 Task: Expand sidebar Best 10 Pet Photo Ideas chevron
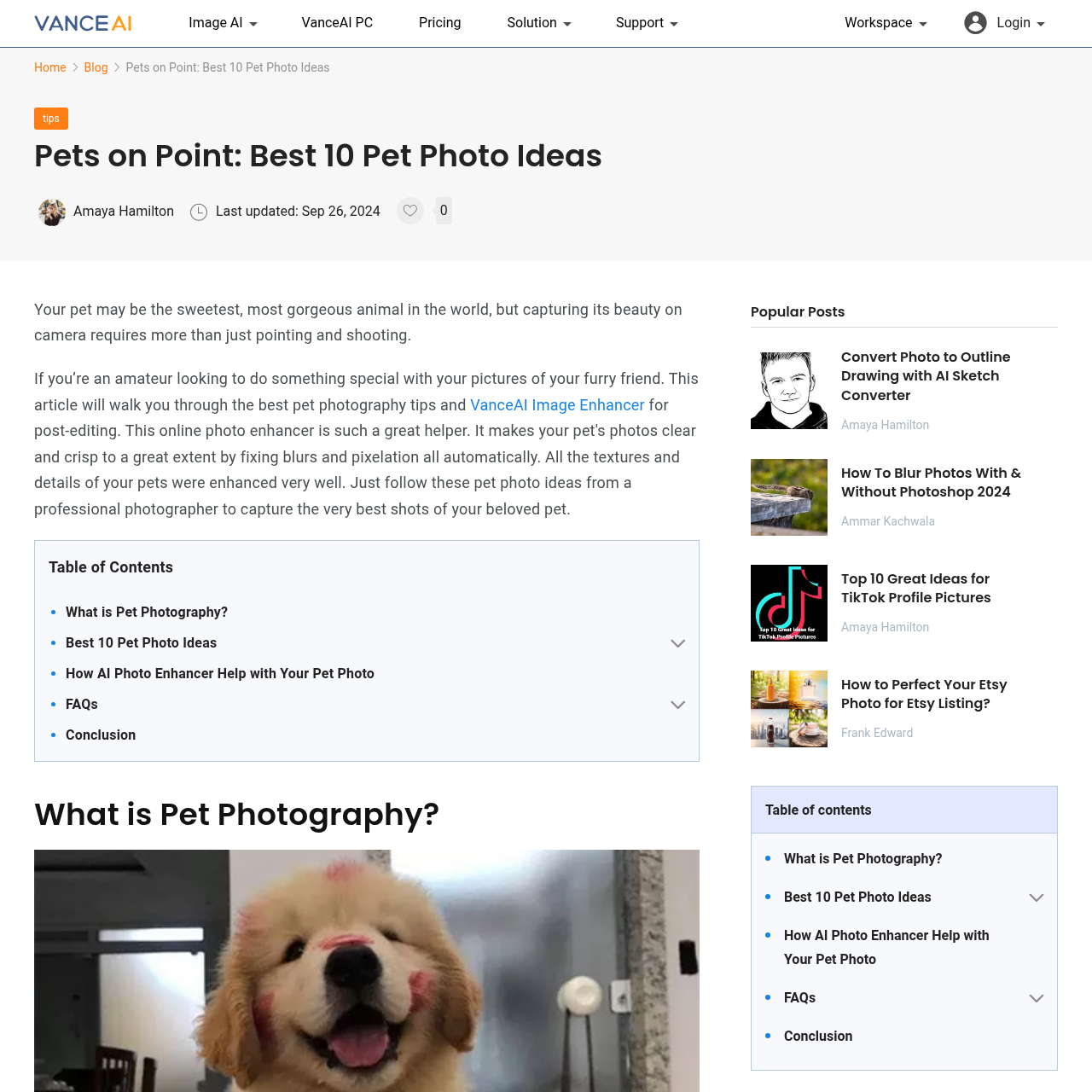[x=1037, y=897]
